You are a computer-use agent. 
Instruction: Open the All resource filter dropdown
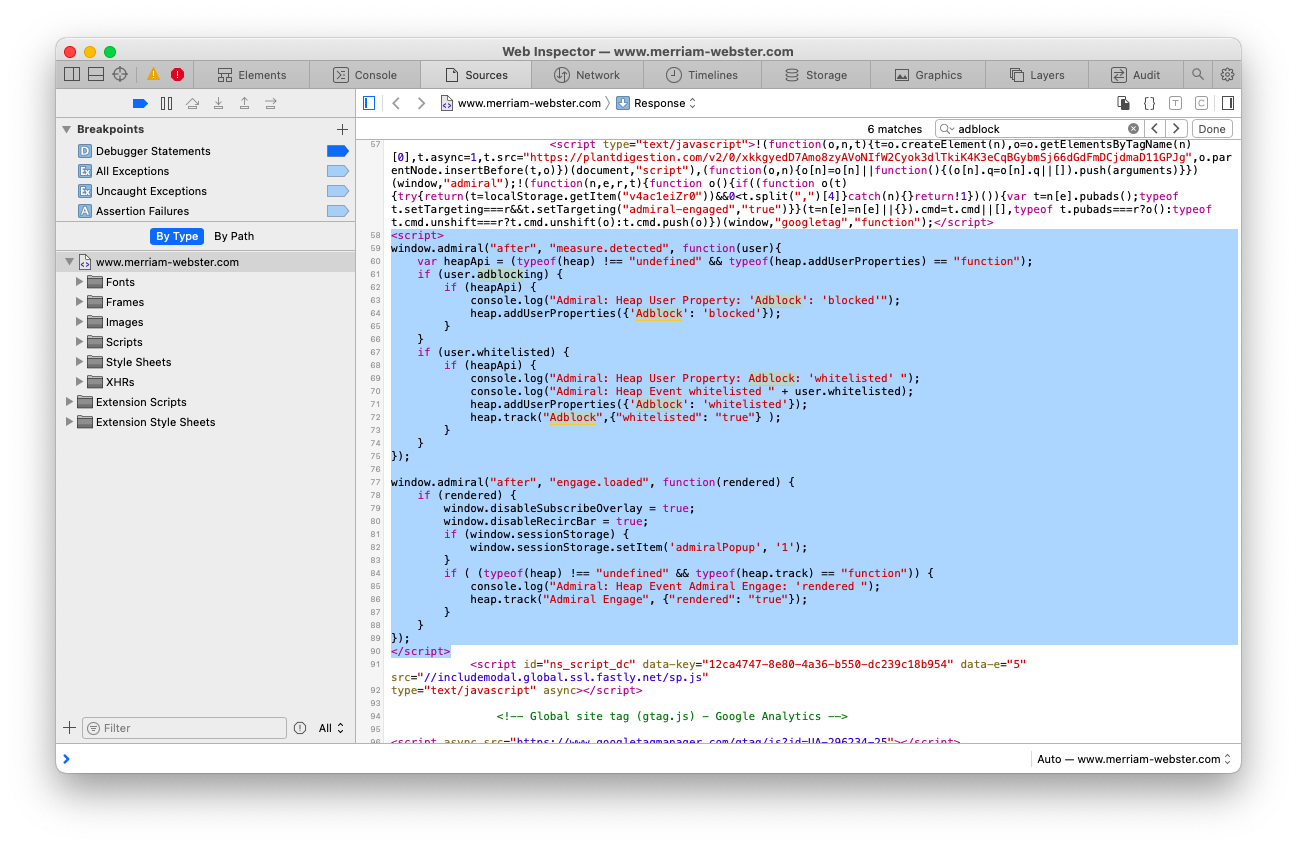(x=331, y=728)
